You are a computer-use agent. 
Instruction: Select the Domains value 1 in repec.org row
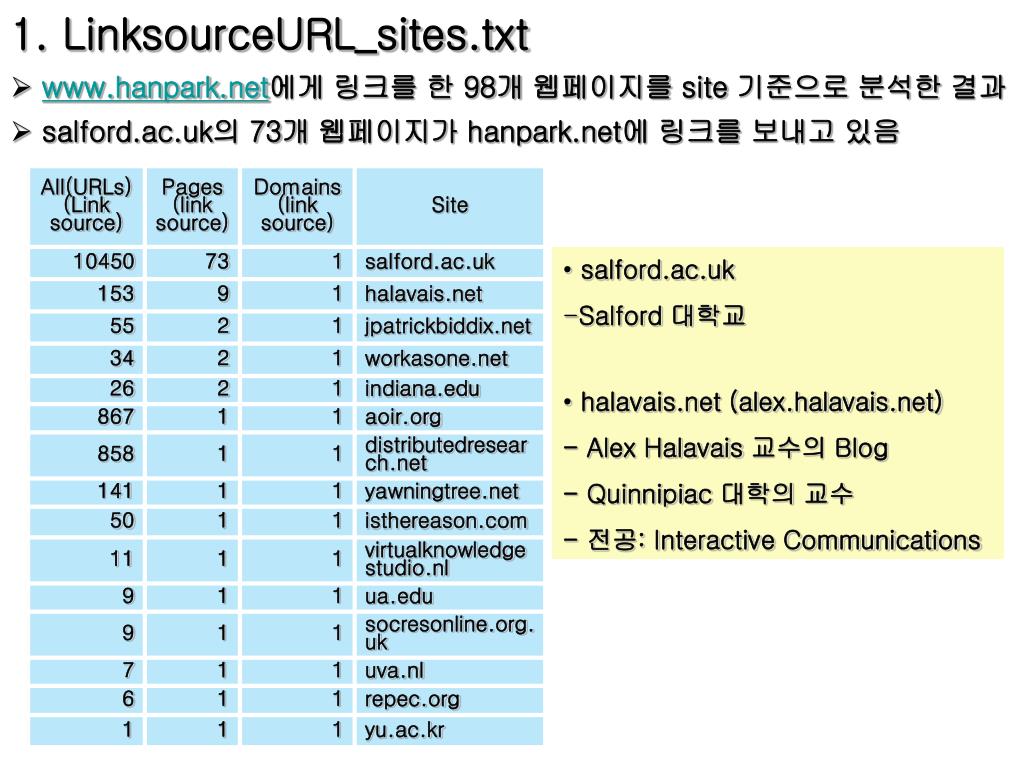click(337, 699)
